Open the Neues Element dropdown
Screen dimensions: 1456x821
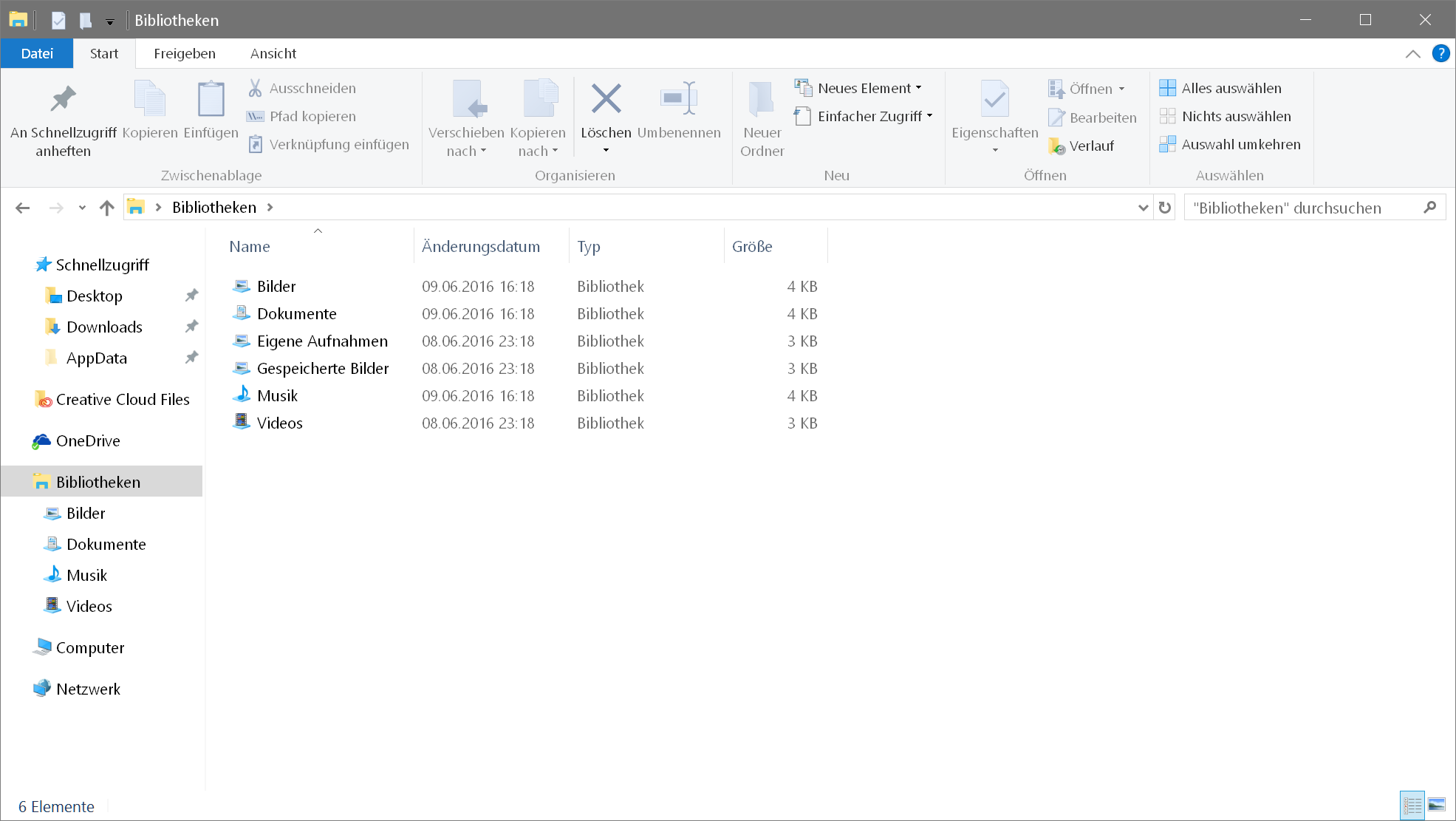(x=863, y=88)
